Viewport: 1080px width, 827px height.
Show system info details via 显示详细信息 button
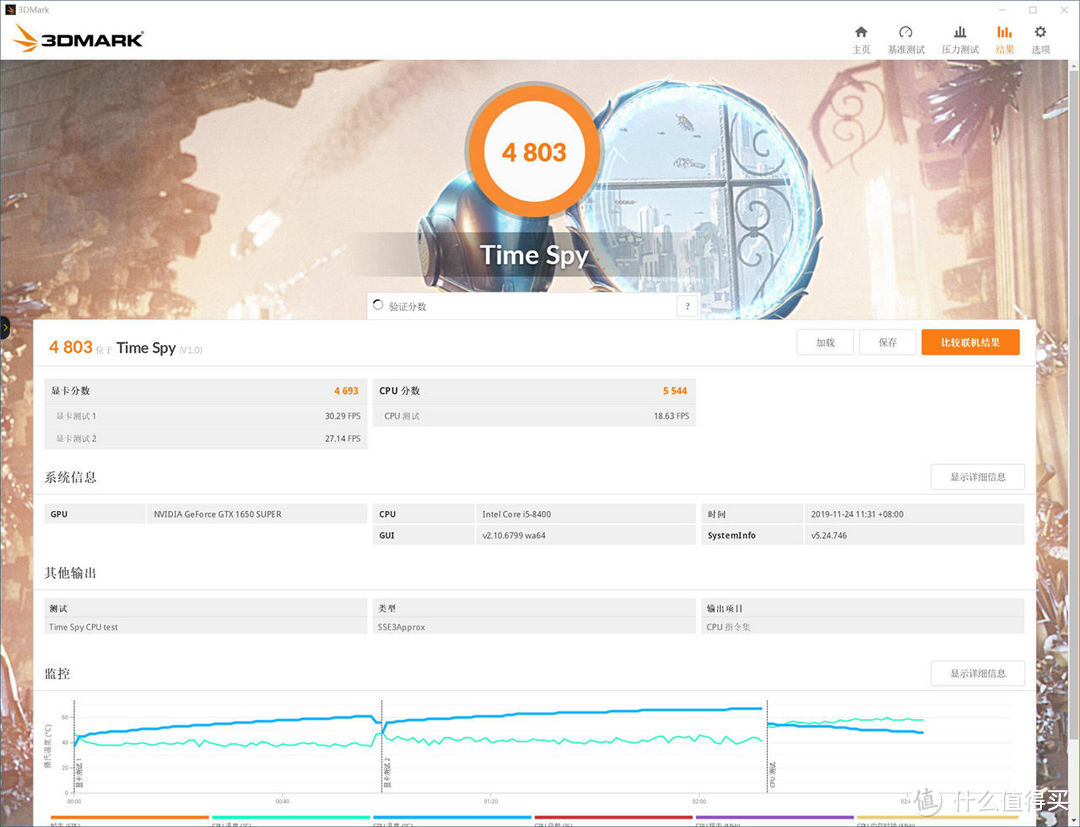[x=977, y=477]
